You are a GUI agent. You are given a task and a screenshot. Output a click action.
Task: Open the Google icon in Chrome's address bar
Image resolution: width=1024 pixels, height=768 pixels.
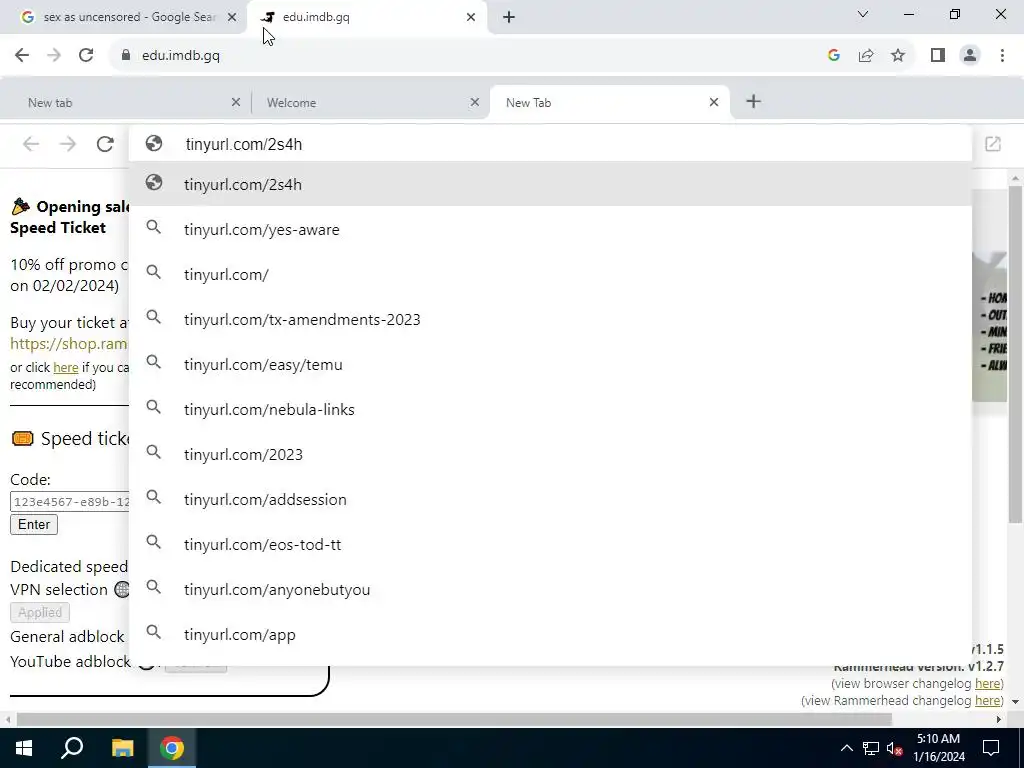click(833, 56)
